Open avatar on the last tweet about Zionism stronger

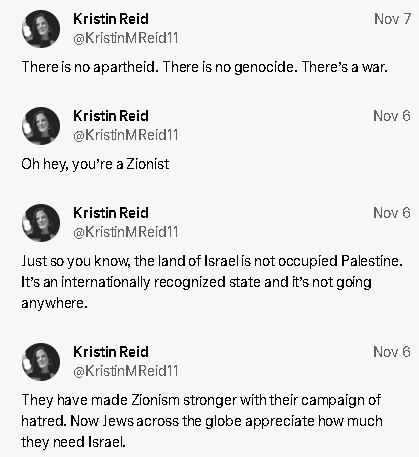(41, 362)
